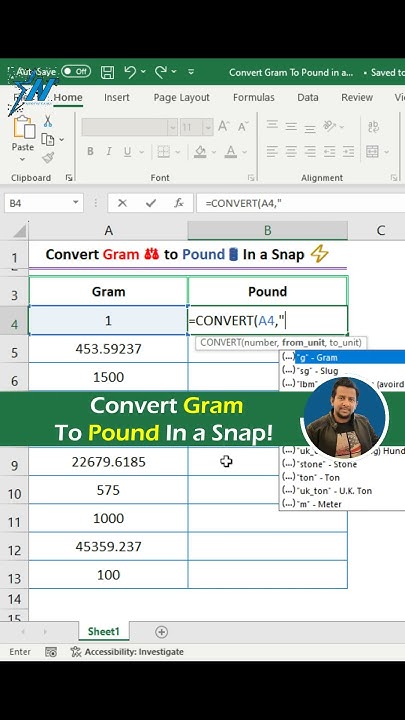Click the Align Left icon
Screen dimensions: 405x720
272,151
